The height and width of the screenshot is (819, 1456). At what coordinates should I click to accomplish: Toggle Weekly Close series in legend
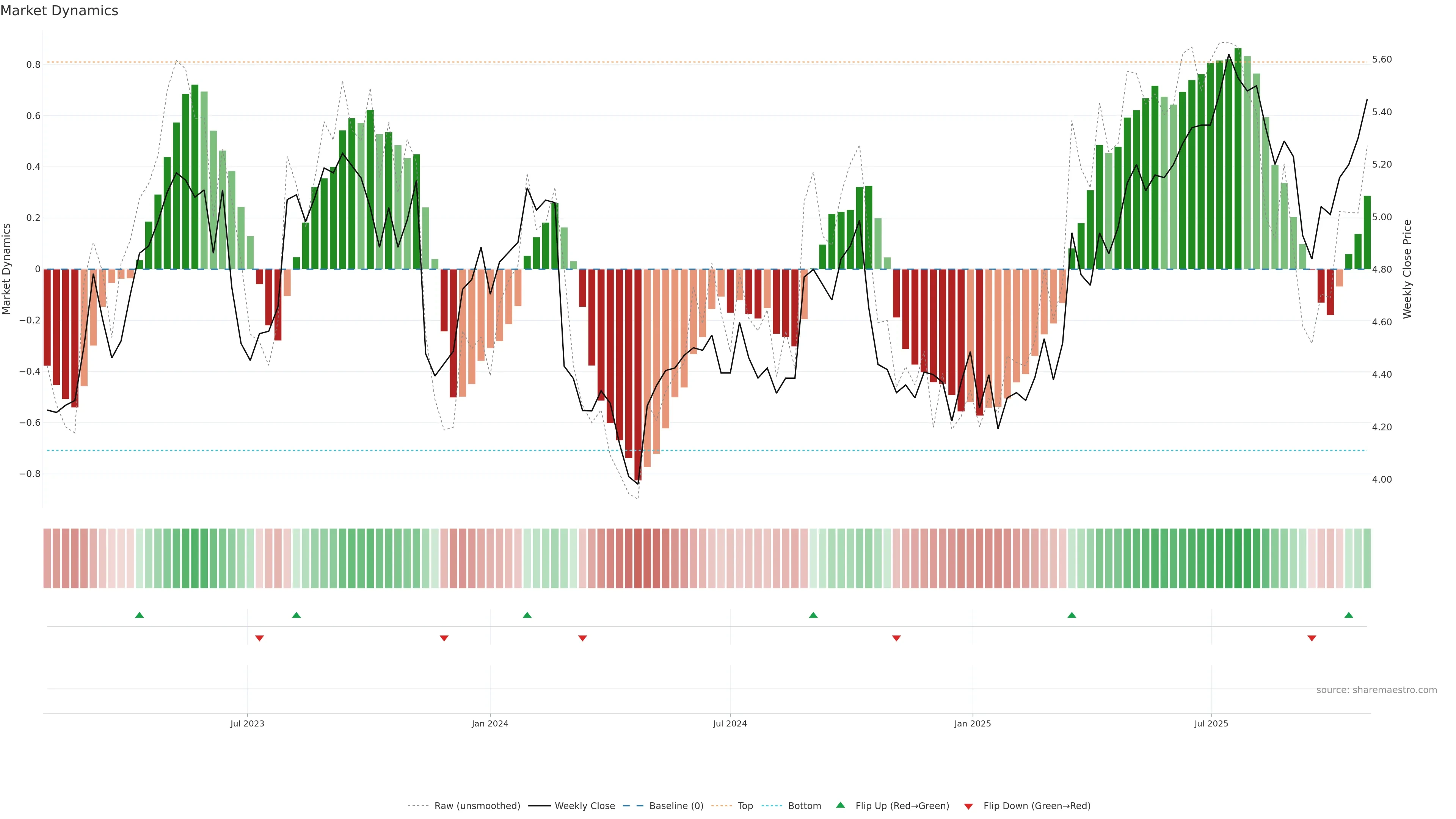[x=584, y=806]
